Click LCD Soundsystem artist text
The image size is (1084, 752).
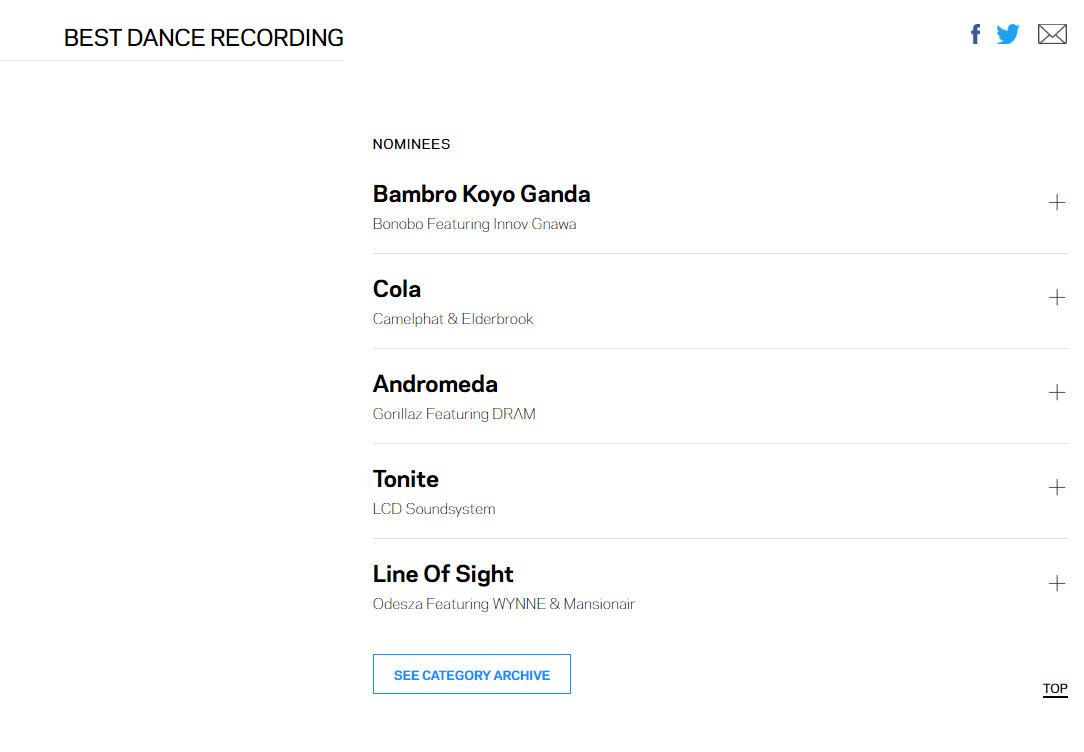(x=434, y=509)
